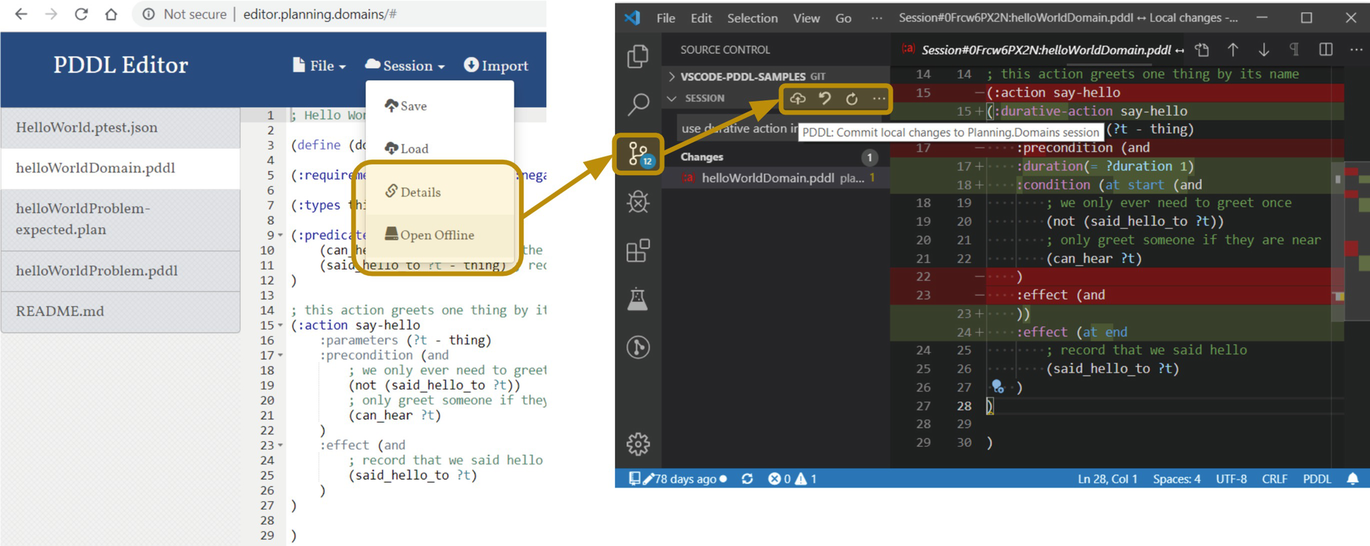1370x546 pixels.
Task: Go to previous change arrow
Action: click(1233, 50)
